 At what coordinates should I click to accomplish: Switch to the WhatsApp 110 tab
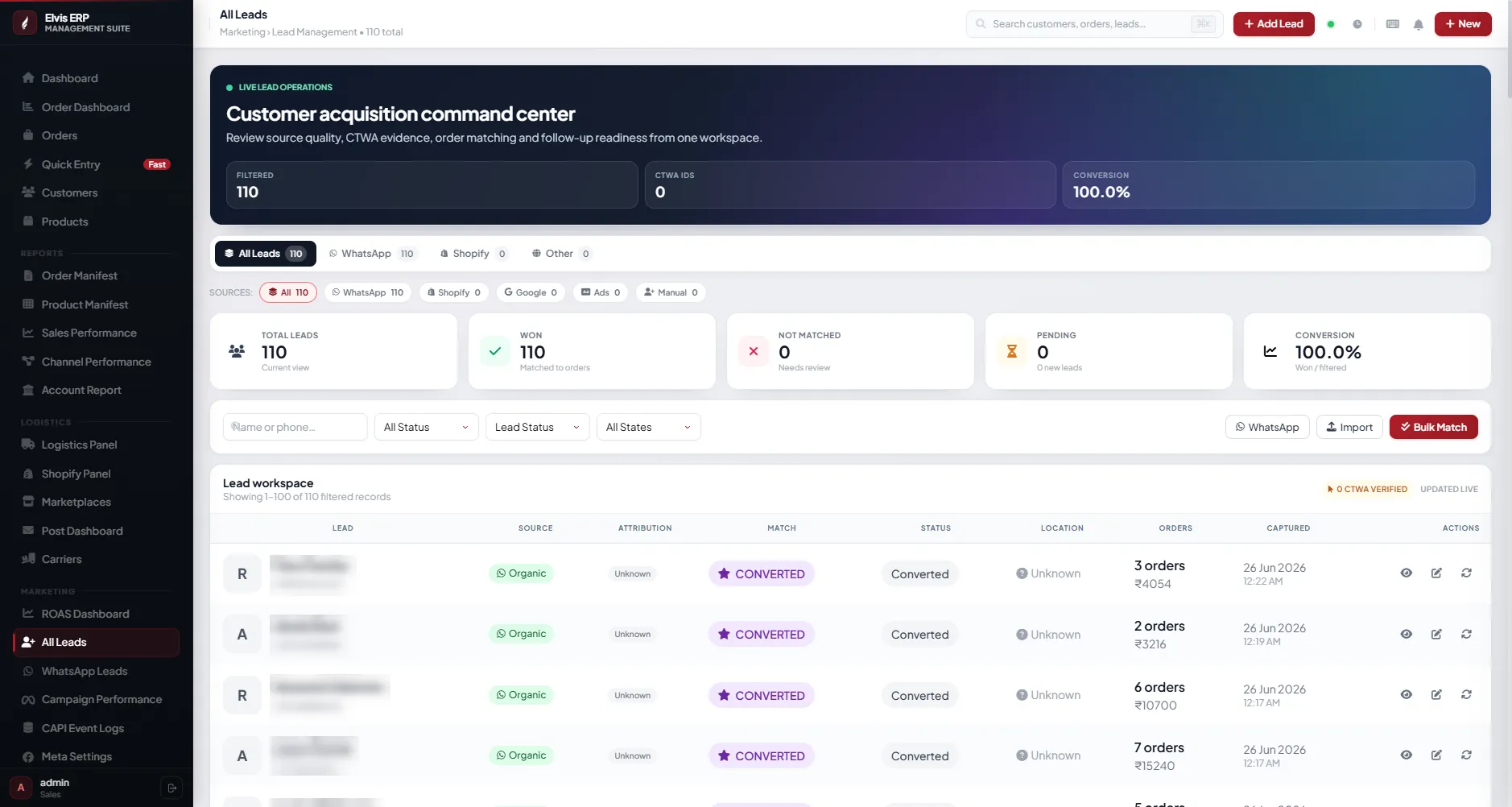pyautogui.click(x=372, y=254)
